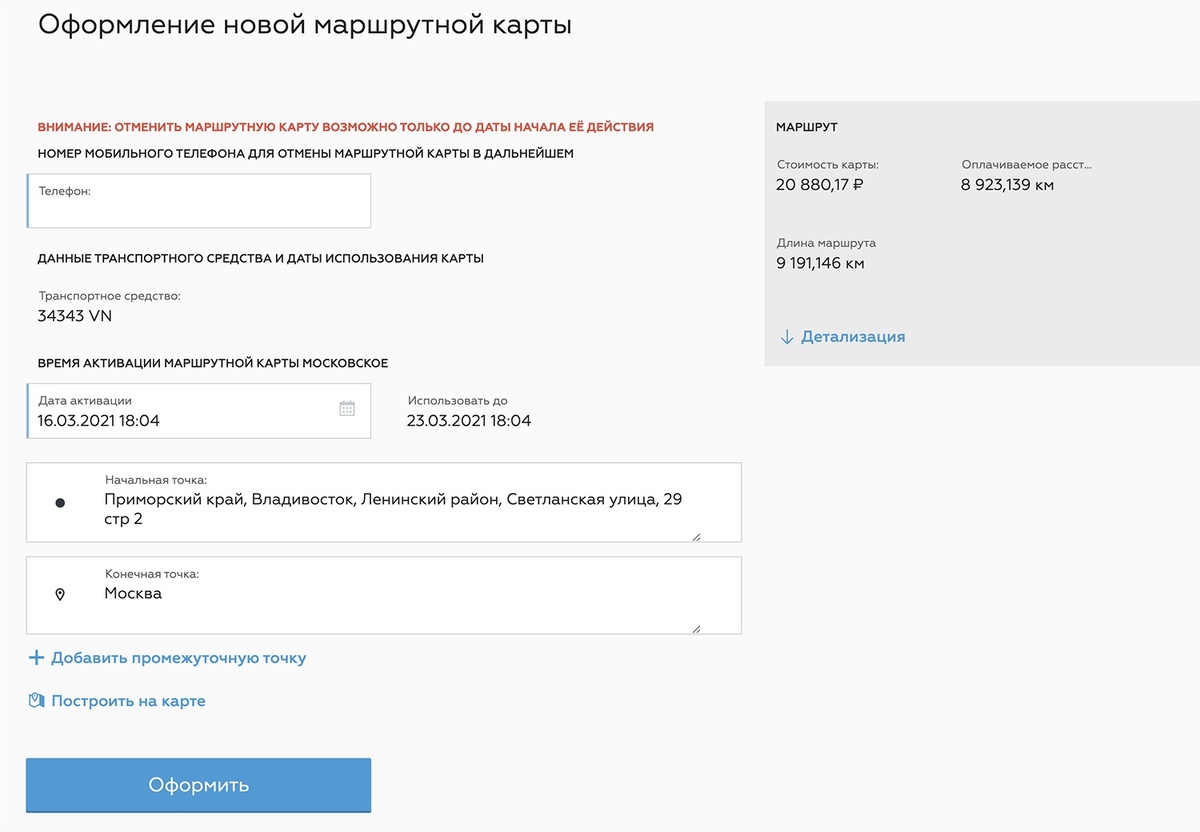Click the down arrow icon beside "Детализация"
Viewport: 1200px width, 832px height.
click(788, 337)
